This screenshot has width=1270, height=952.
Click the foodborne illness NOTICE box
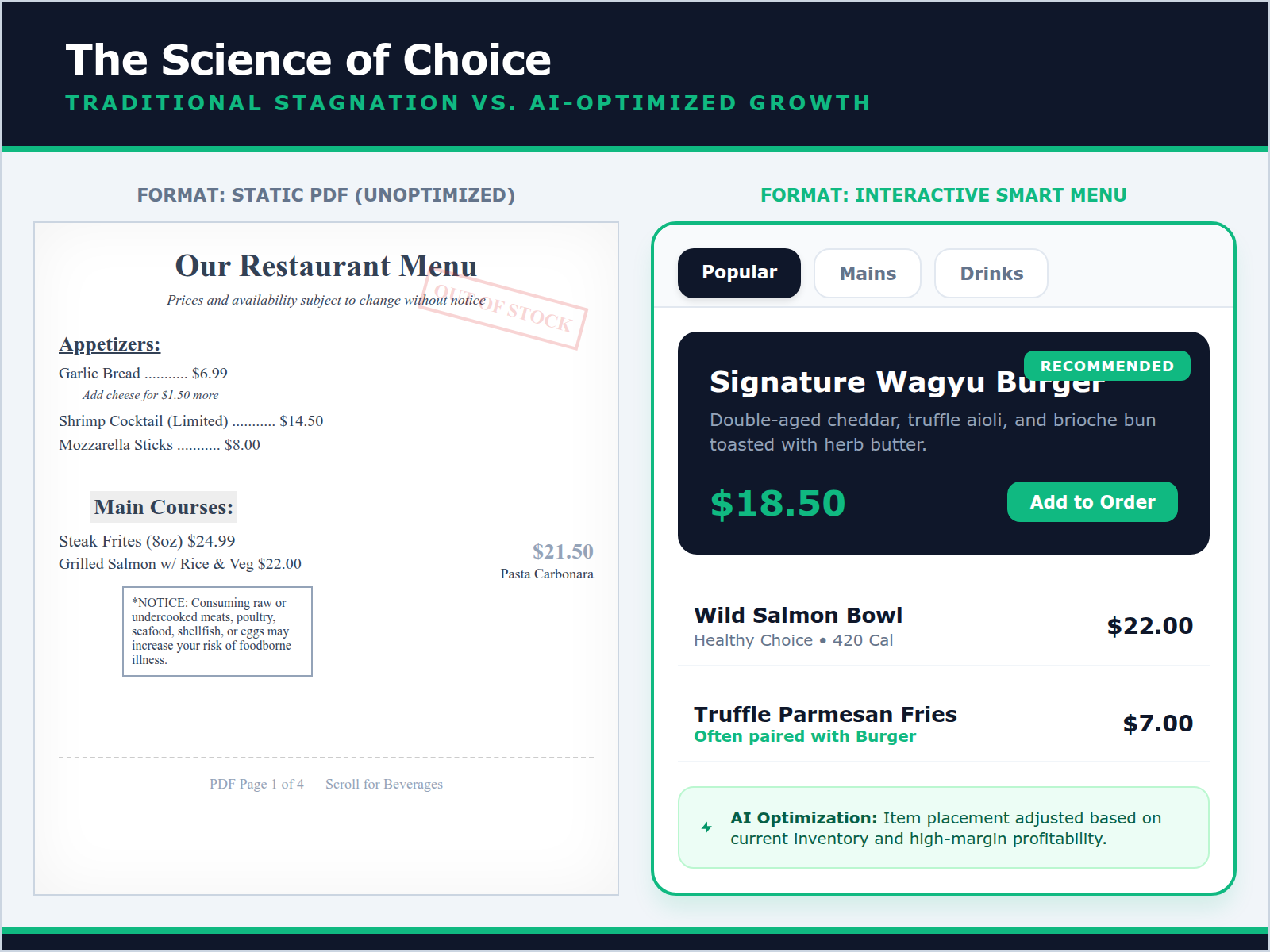pos(217,631)
